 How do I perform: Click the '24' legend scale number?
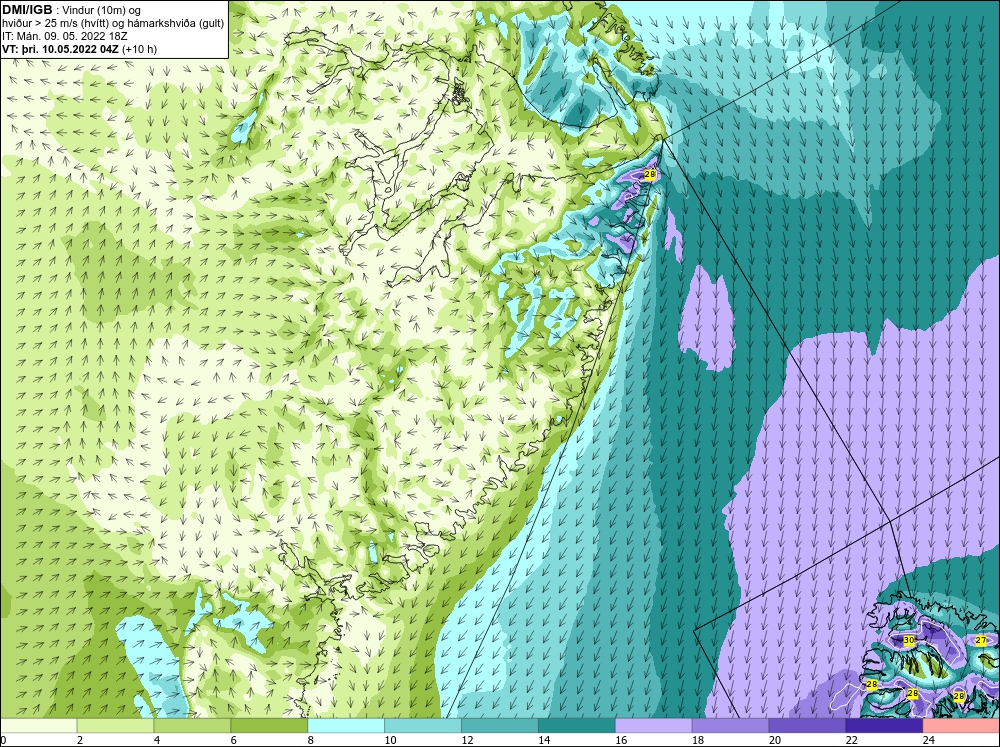(929, 740)
